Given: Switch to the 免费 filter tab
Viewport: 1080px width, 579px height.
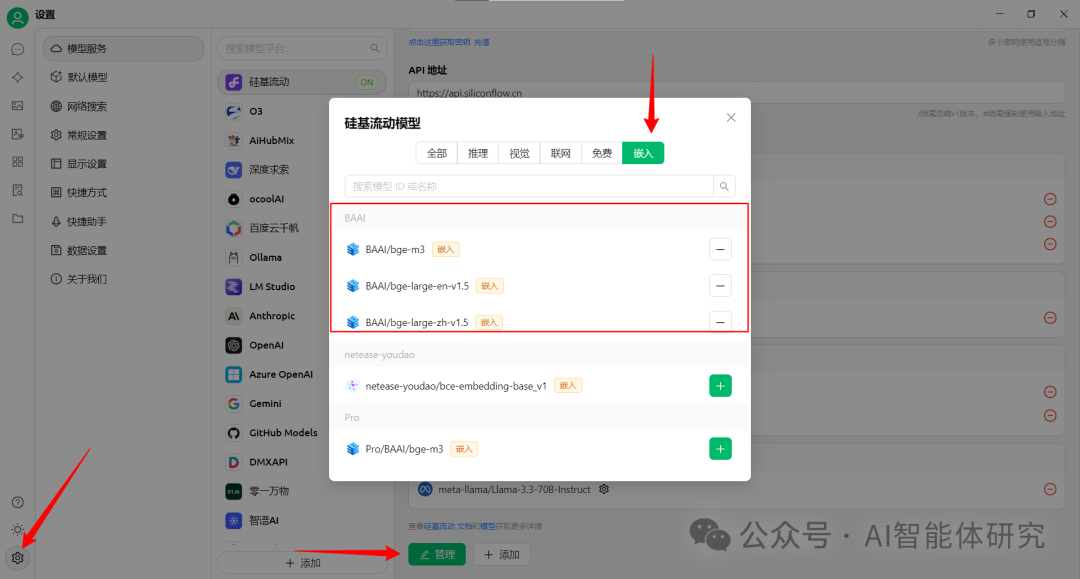Looking at the screenshot, I should pos(602,153).
